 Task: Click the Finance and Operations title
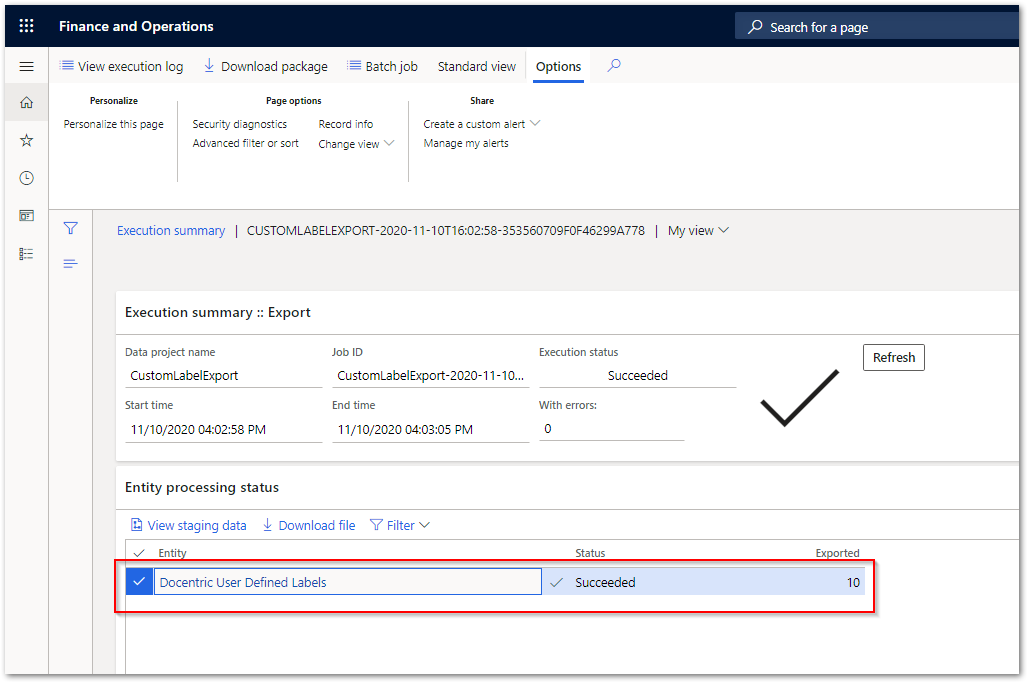[x=136, y=26]
